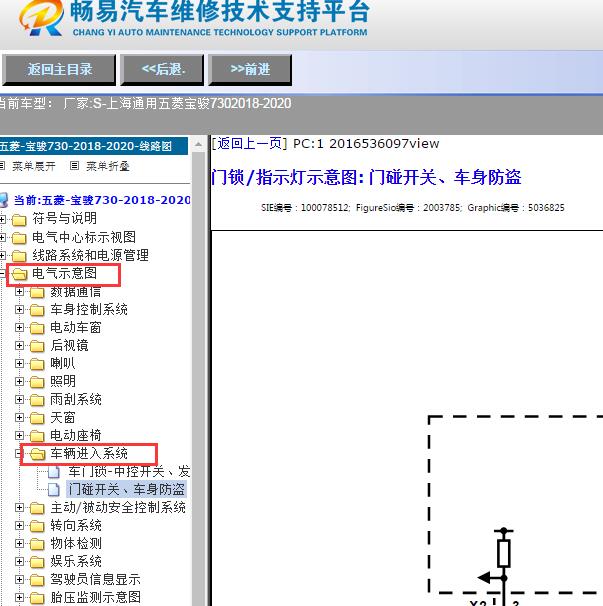The image size is (603, 606).
Task: Click the 娱乐系统 folder icon
Action: pyautogui.click(x=37, y=562)
